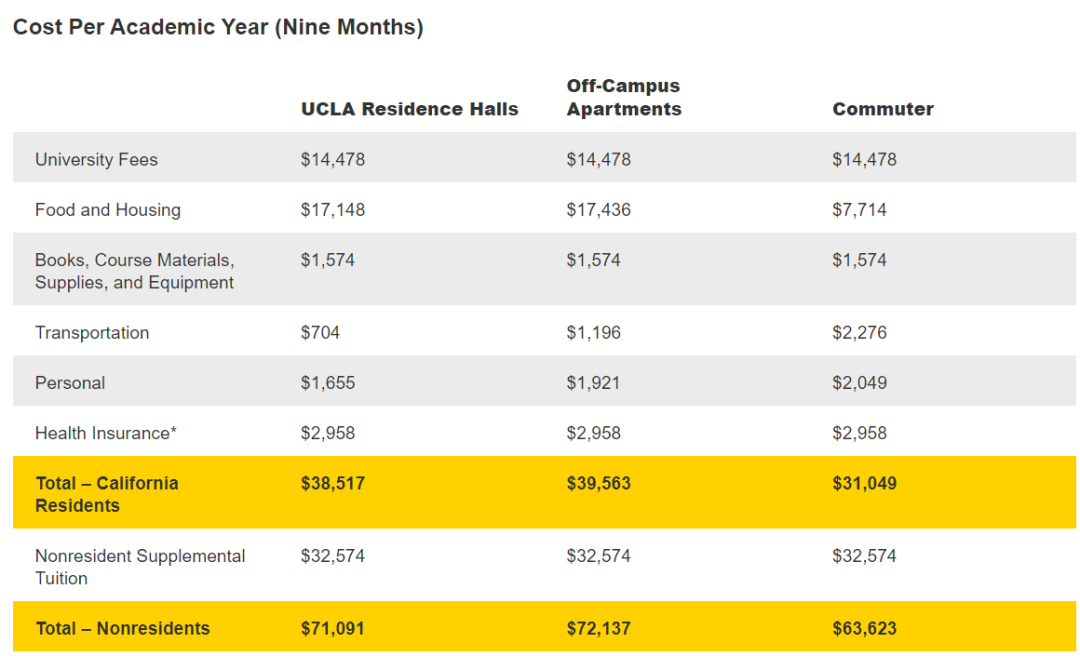Click the Total – California Residents label
This screenshot has height=656, width=1080.
pyautogui.click(x=107, y=494)
